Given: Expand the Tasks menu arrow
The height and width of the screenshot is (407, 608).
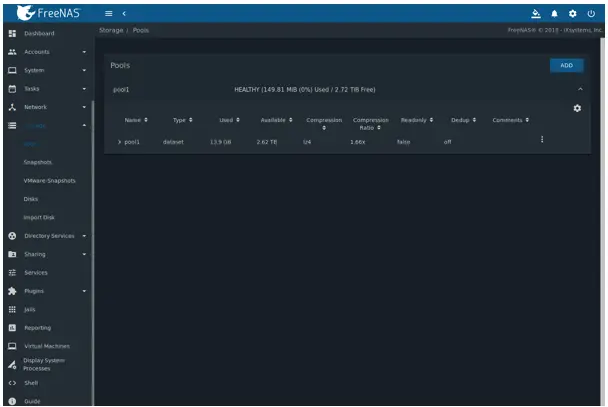Looking at the screenshot, I should tap(84, 89).
